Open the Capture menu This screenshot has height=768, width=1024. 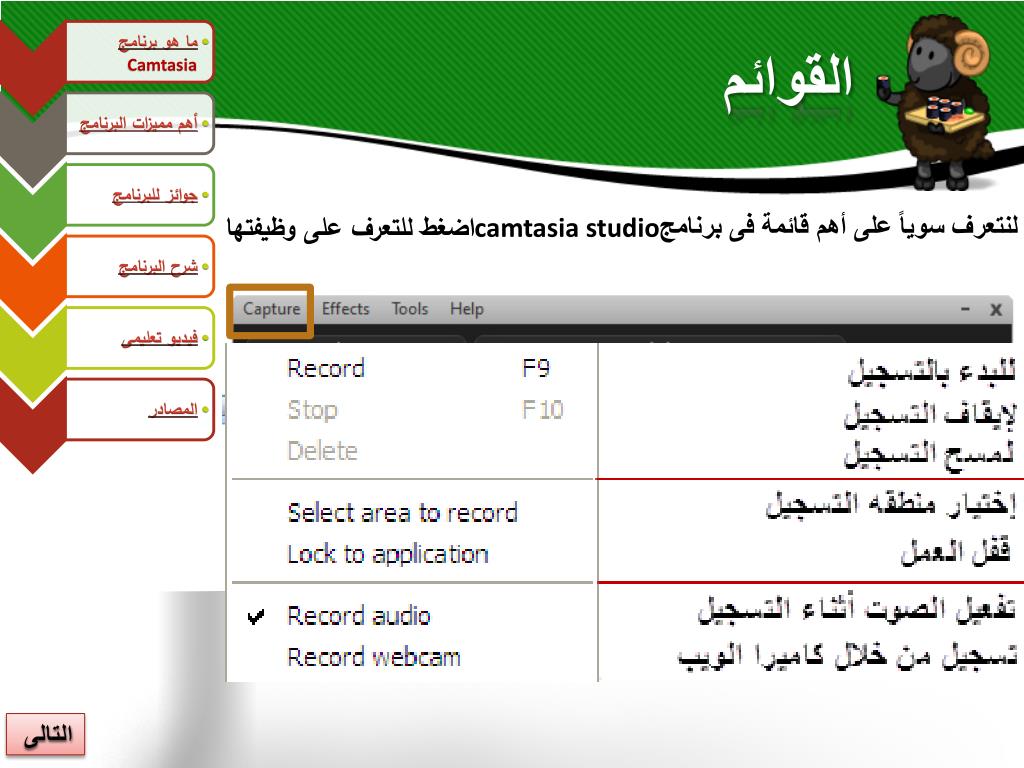click(x=271, y=309)
